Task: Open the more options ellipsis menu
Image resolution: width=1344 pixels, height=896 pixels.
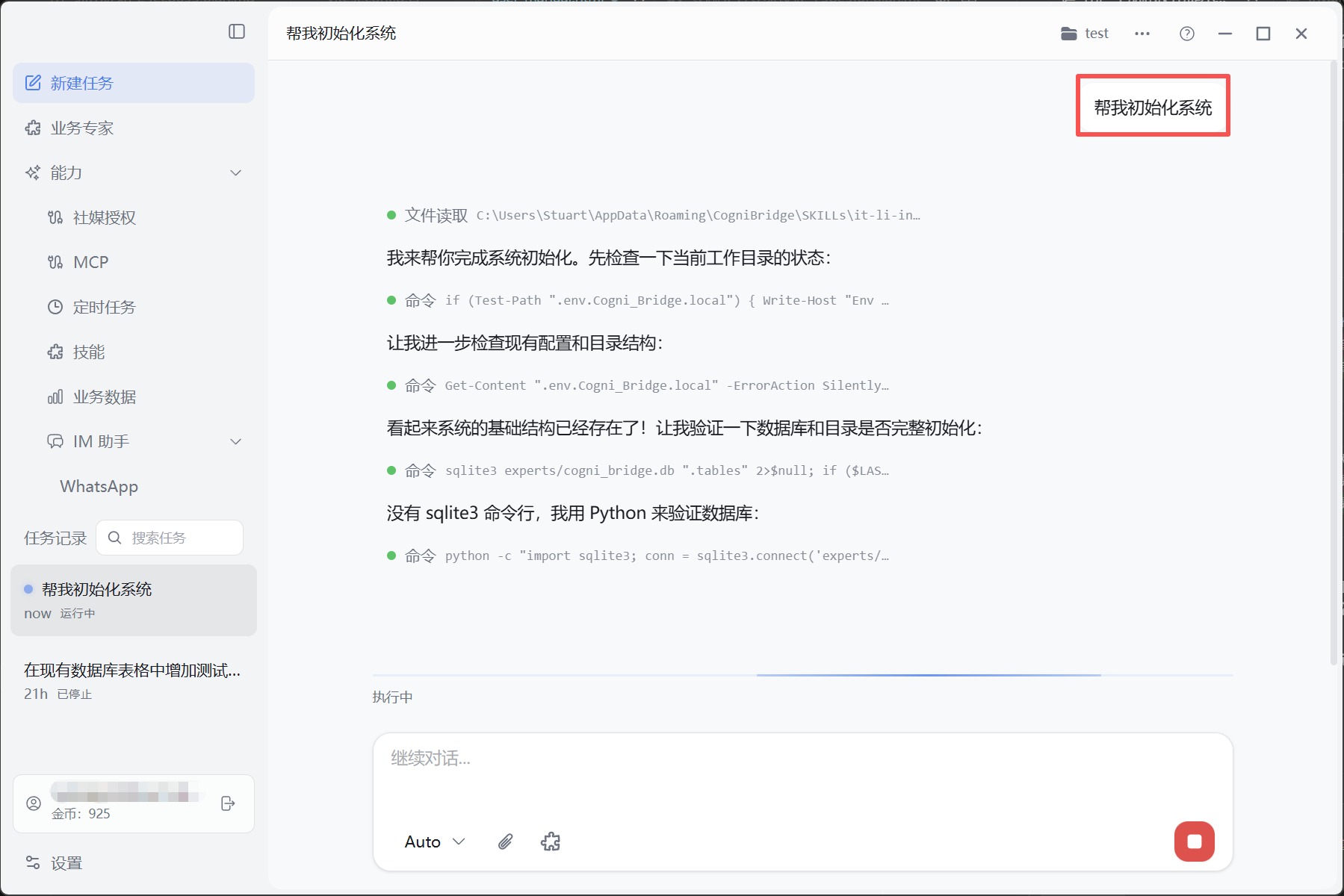Action: coord(1142,34)
